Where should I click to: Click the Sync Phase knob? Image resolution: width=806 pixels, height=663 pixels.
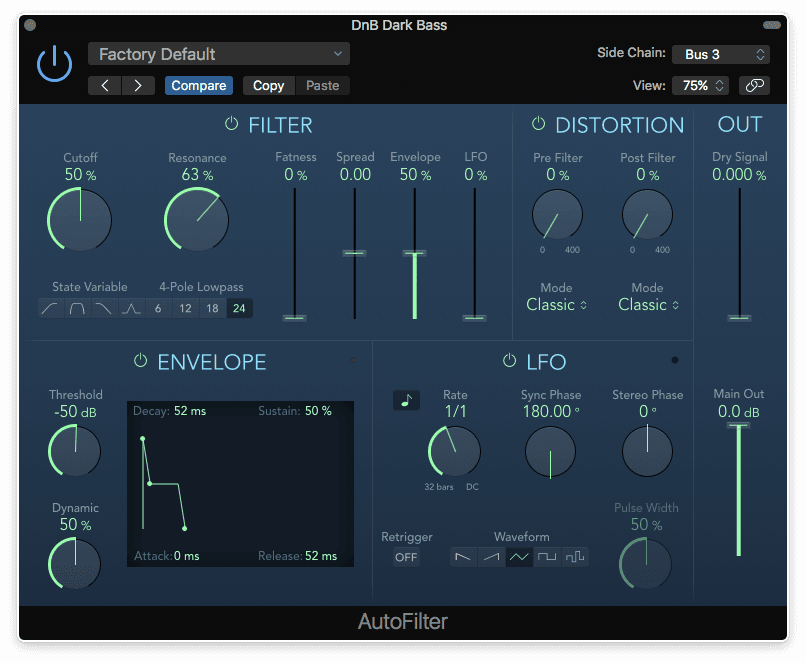pos(550,452)
